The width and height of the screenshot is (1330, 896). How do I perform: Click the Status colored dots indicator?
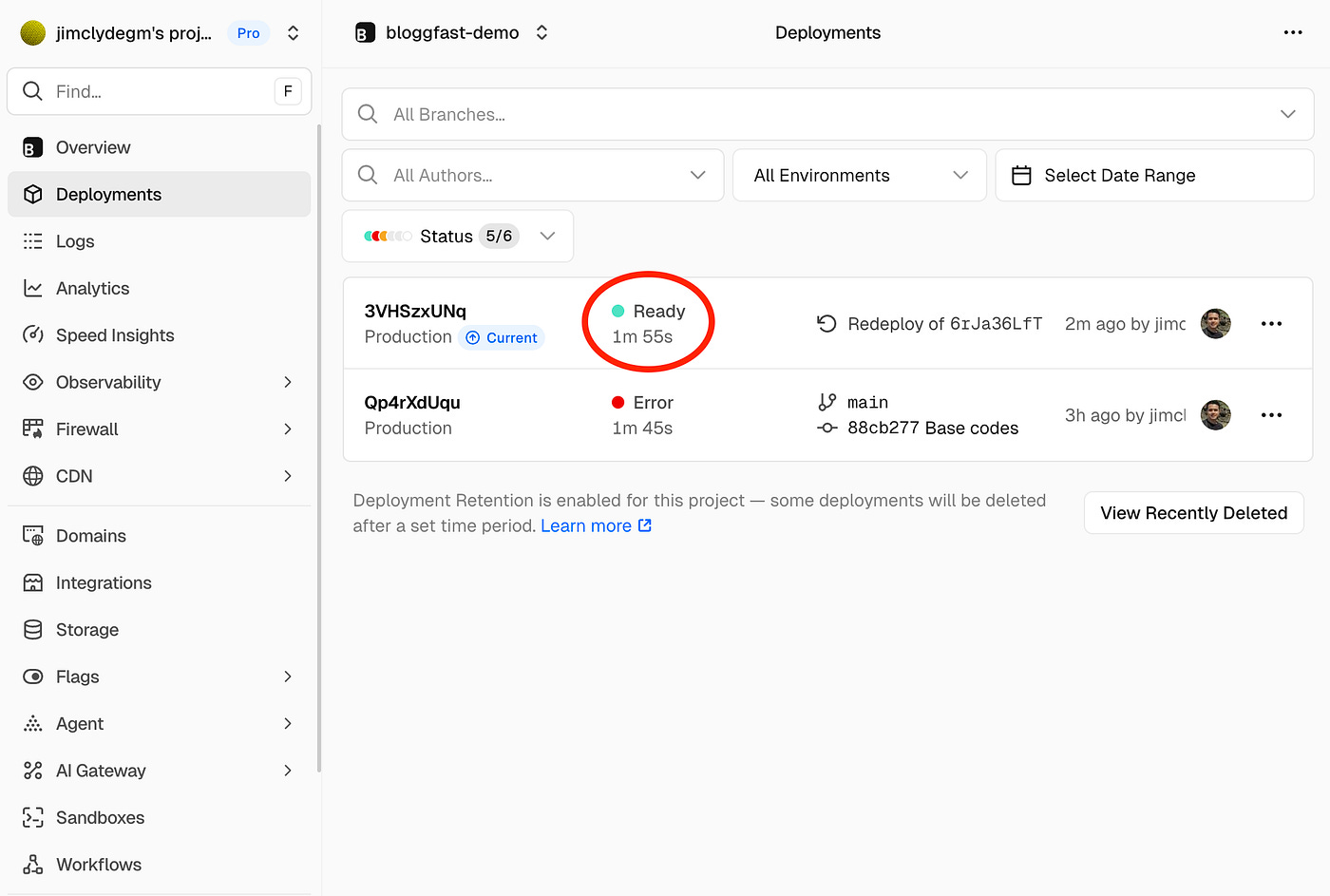388,236
